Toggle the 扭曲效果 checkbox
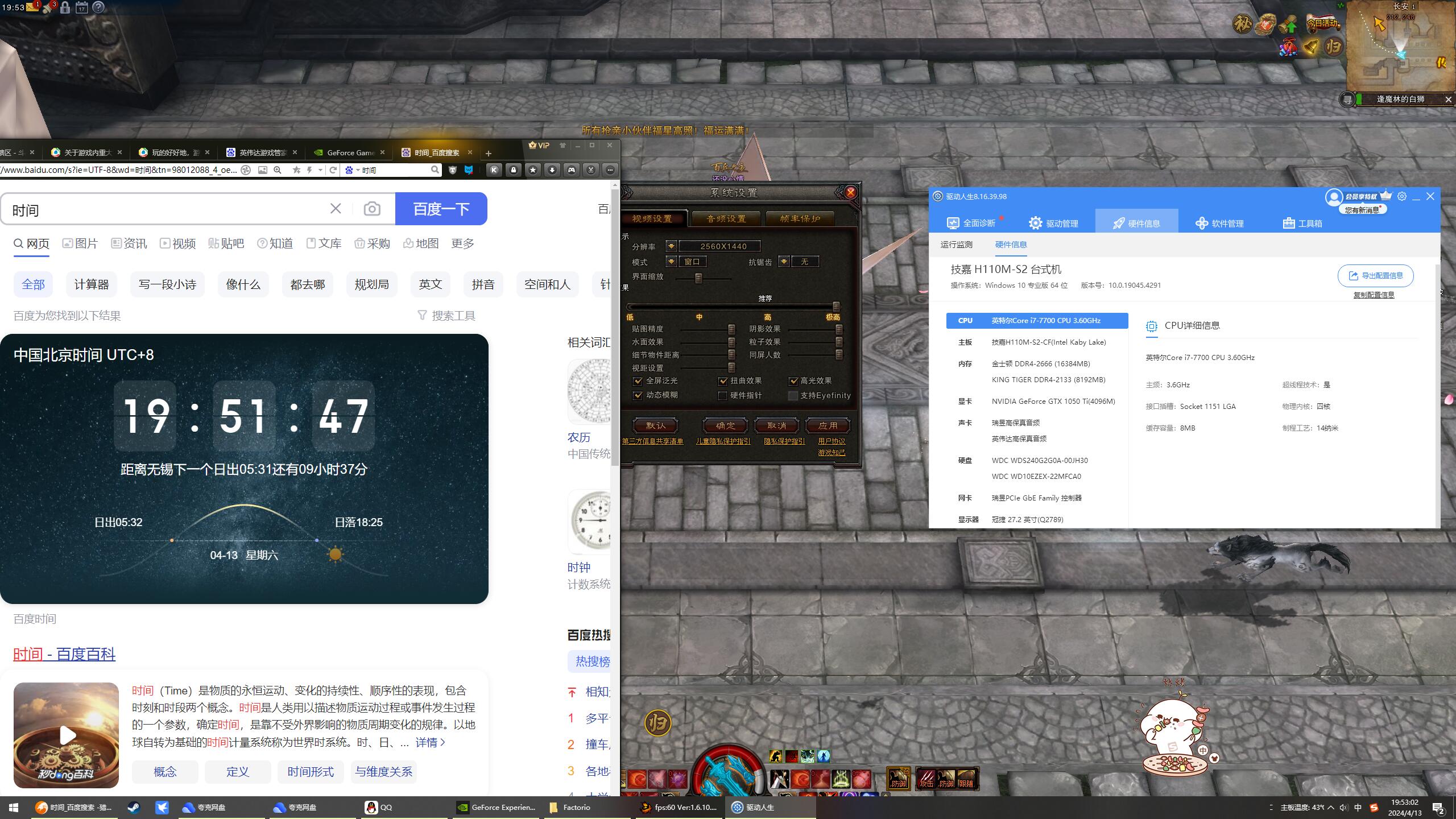The height and width of the screenshot is (819, 1456). click(x=723, y=381)
